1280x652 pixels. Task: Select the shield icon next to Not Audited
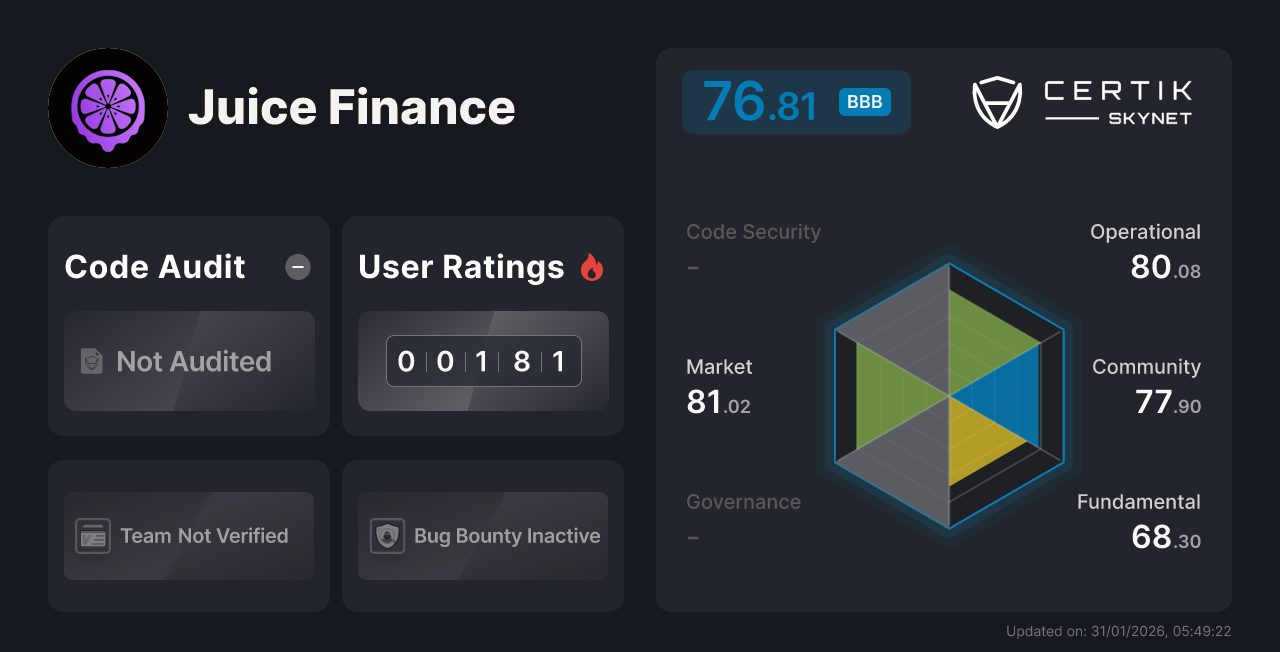click(90, 362)
